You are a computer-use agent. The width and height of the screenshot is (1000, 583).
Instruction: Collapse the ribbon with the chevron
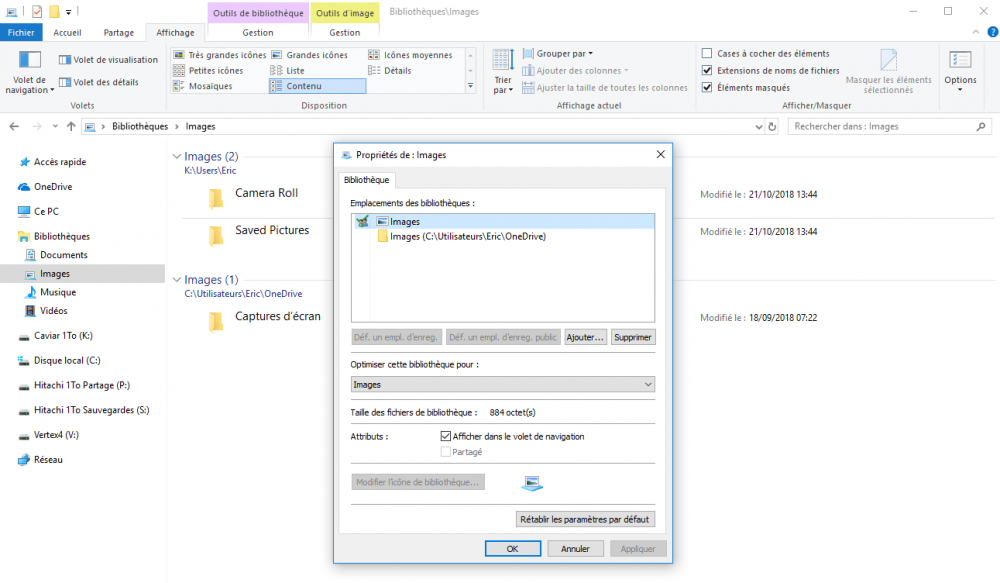pos(976,32)
